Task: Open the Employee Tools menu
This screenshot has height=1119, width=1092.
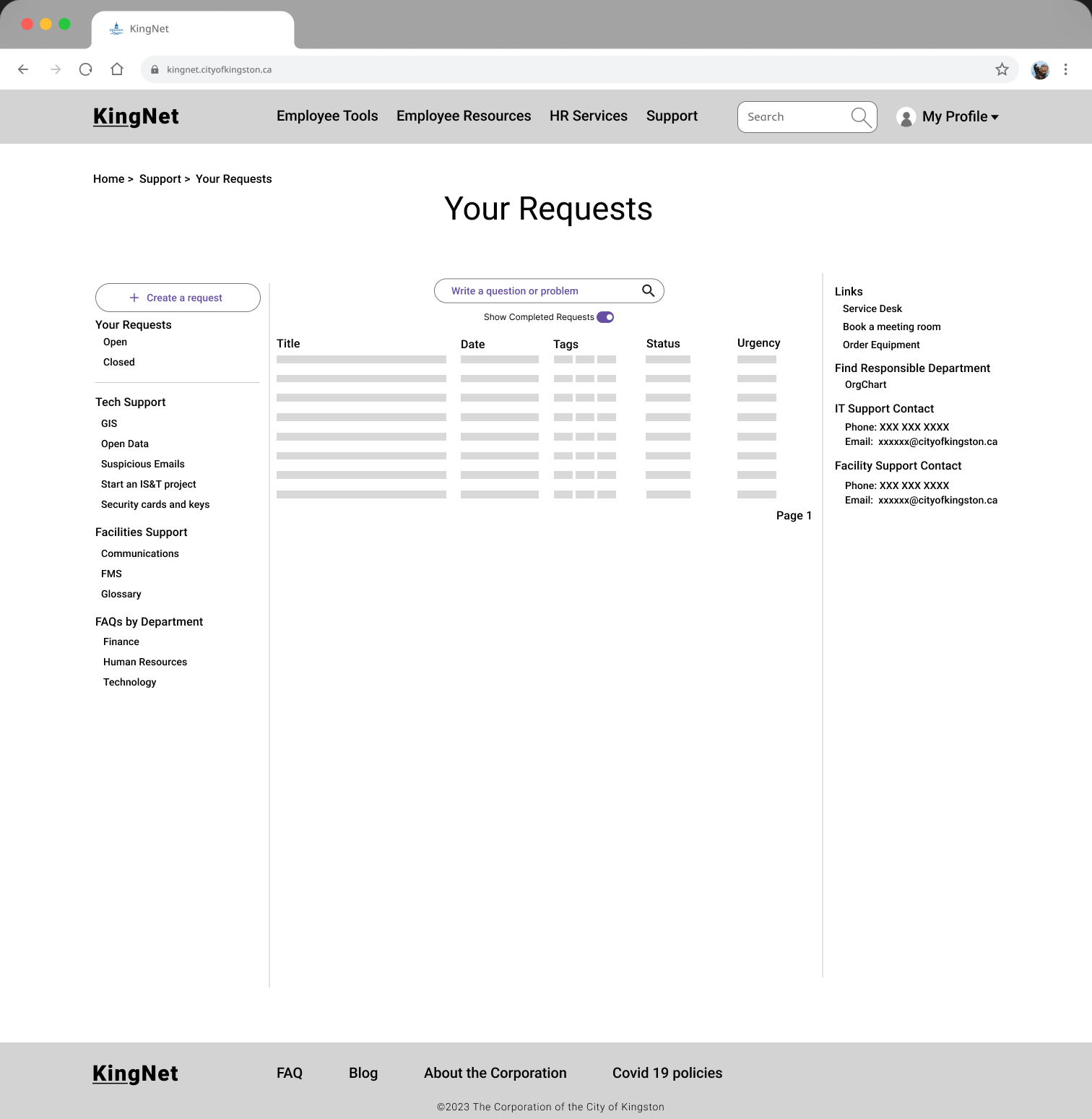Action: tap(327, 116)
